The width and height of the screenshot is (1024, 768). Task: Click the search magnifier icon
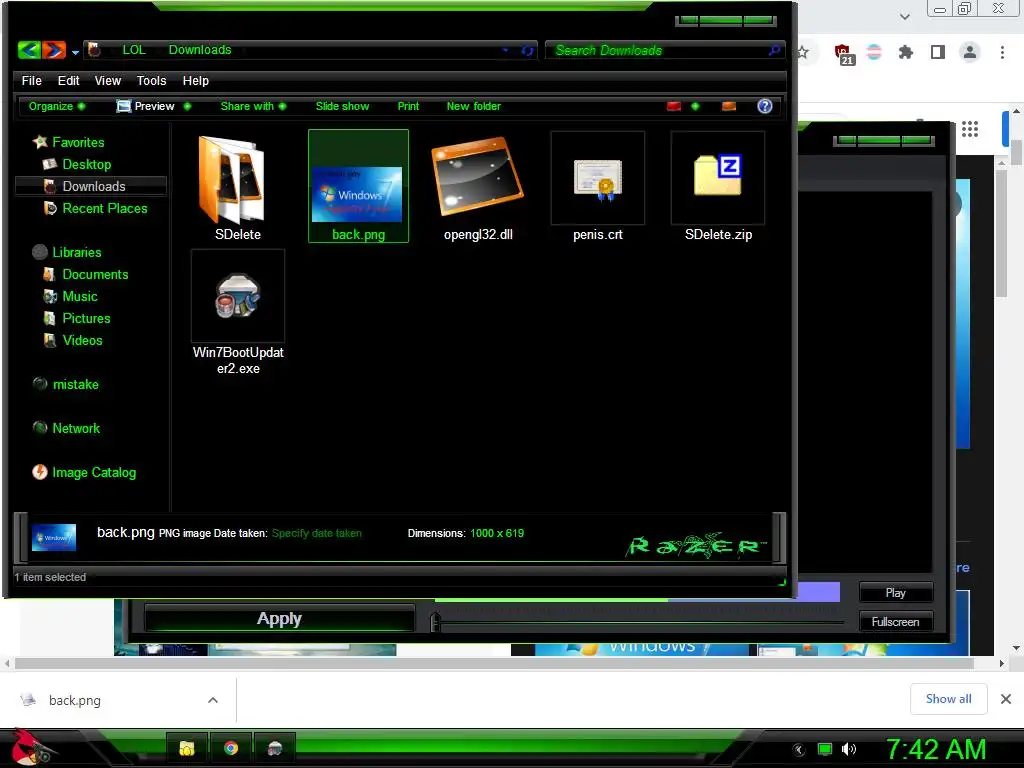[774, 50]
